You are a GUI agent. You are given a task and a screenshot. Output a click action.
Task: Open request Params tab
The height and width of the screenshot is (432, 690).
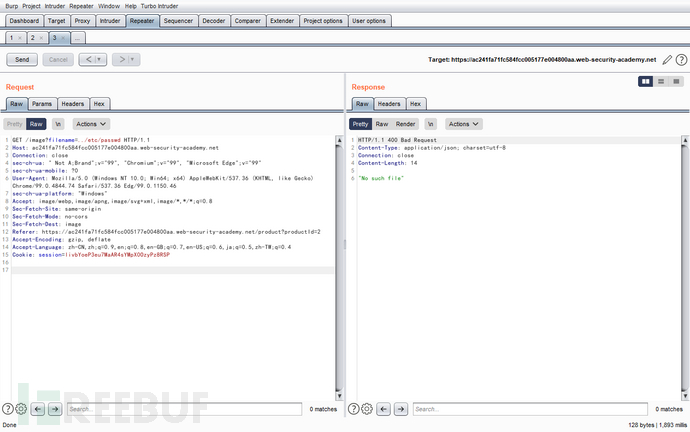(x=42, y=104)
